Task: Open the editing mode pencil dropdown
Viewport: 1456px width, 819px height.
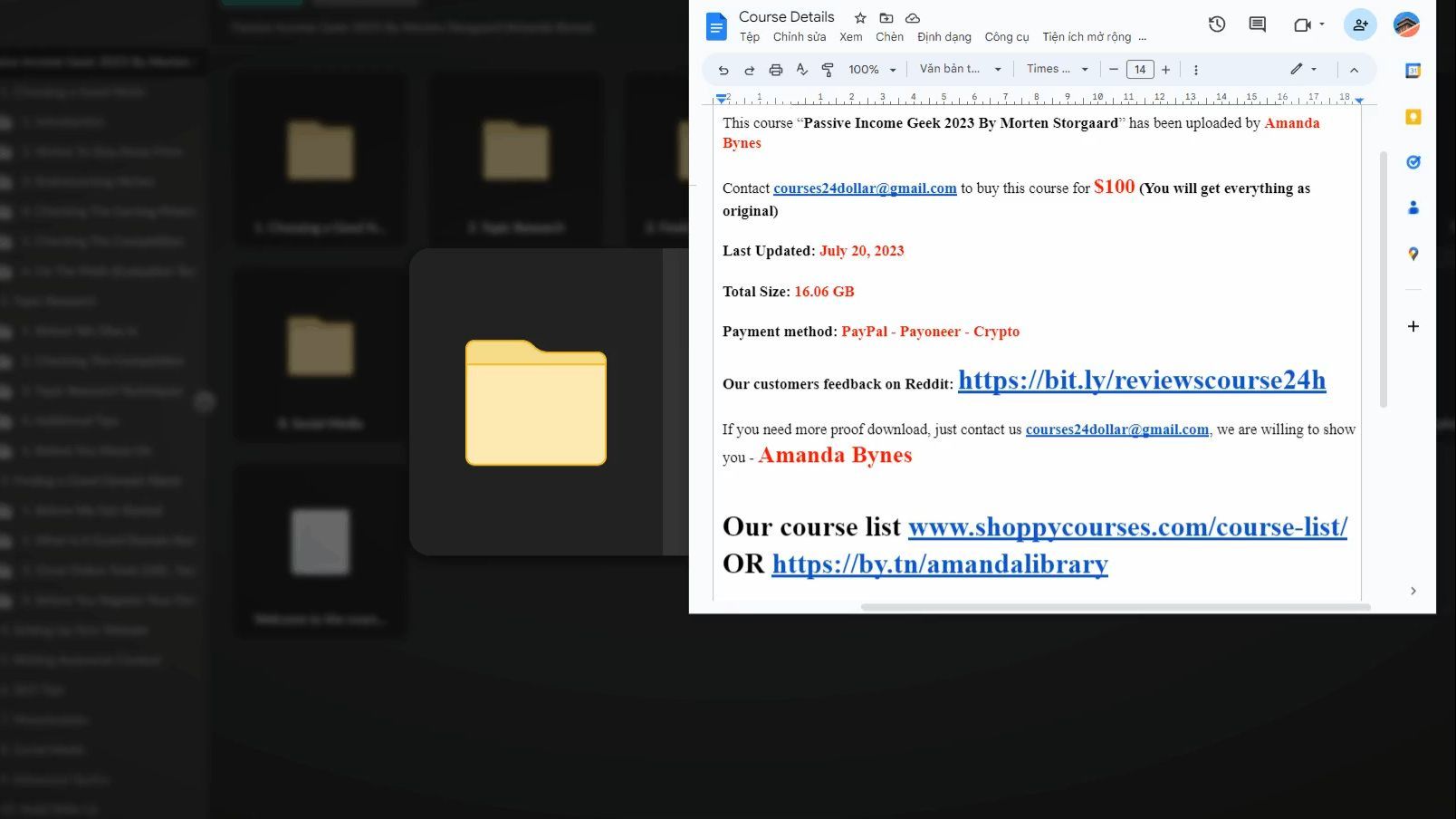Action: pos(1304,69)
